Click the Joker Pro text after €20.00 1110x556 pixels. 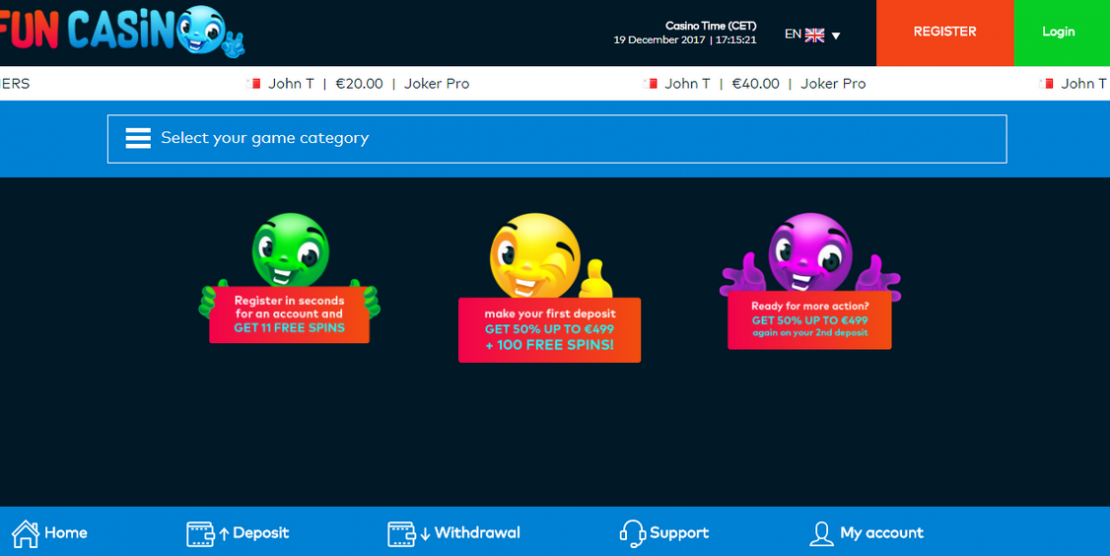coord(437,84)
